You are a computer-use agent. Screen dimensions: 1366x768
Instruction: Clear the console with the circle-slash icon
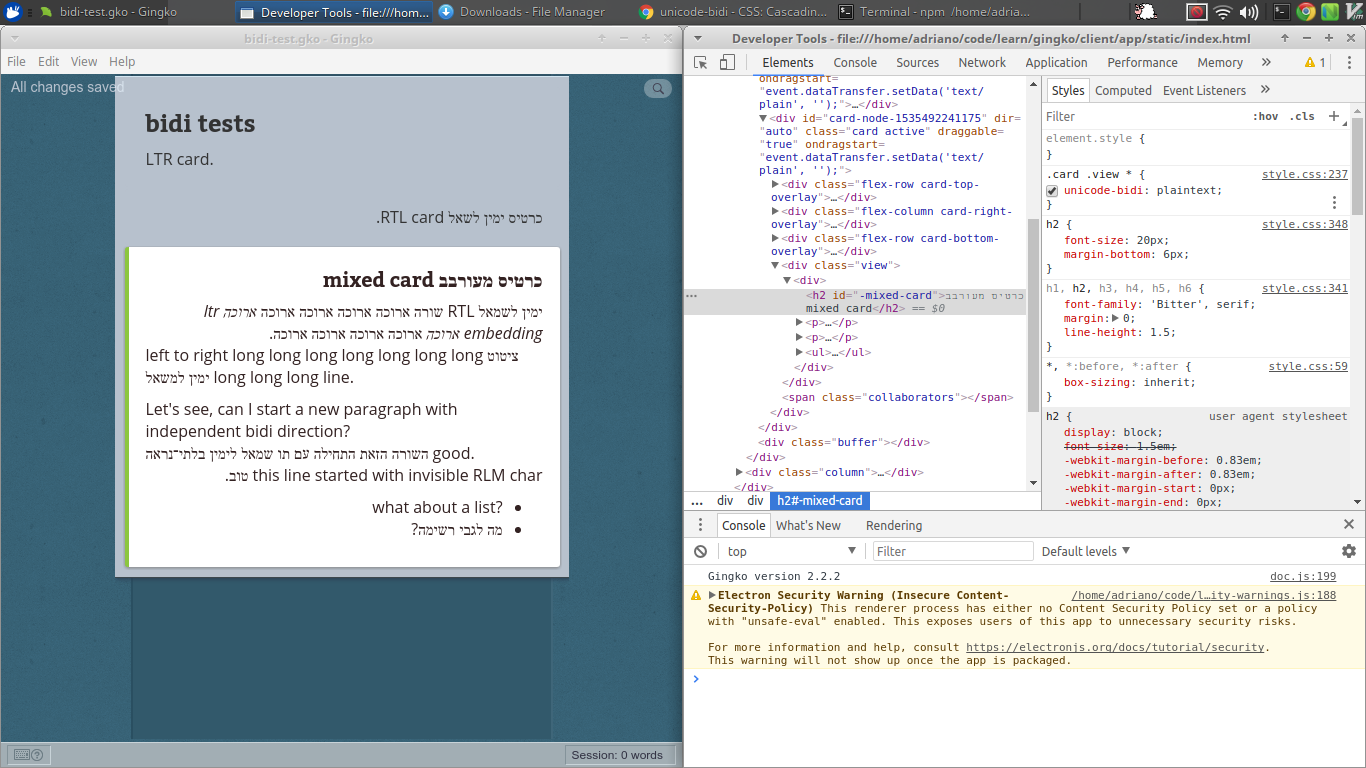(x=700, y=551)
